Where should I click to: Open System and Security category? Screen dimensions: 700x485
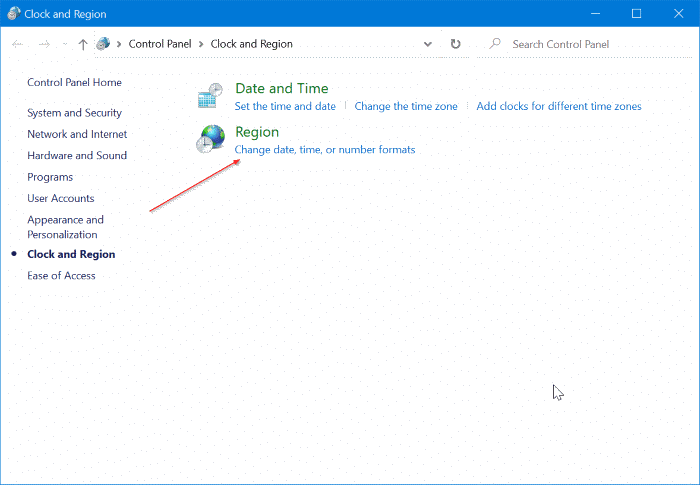(x=75, y=113)
